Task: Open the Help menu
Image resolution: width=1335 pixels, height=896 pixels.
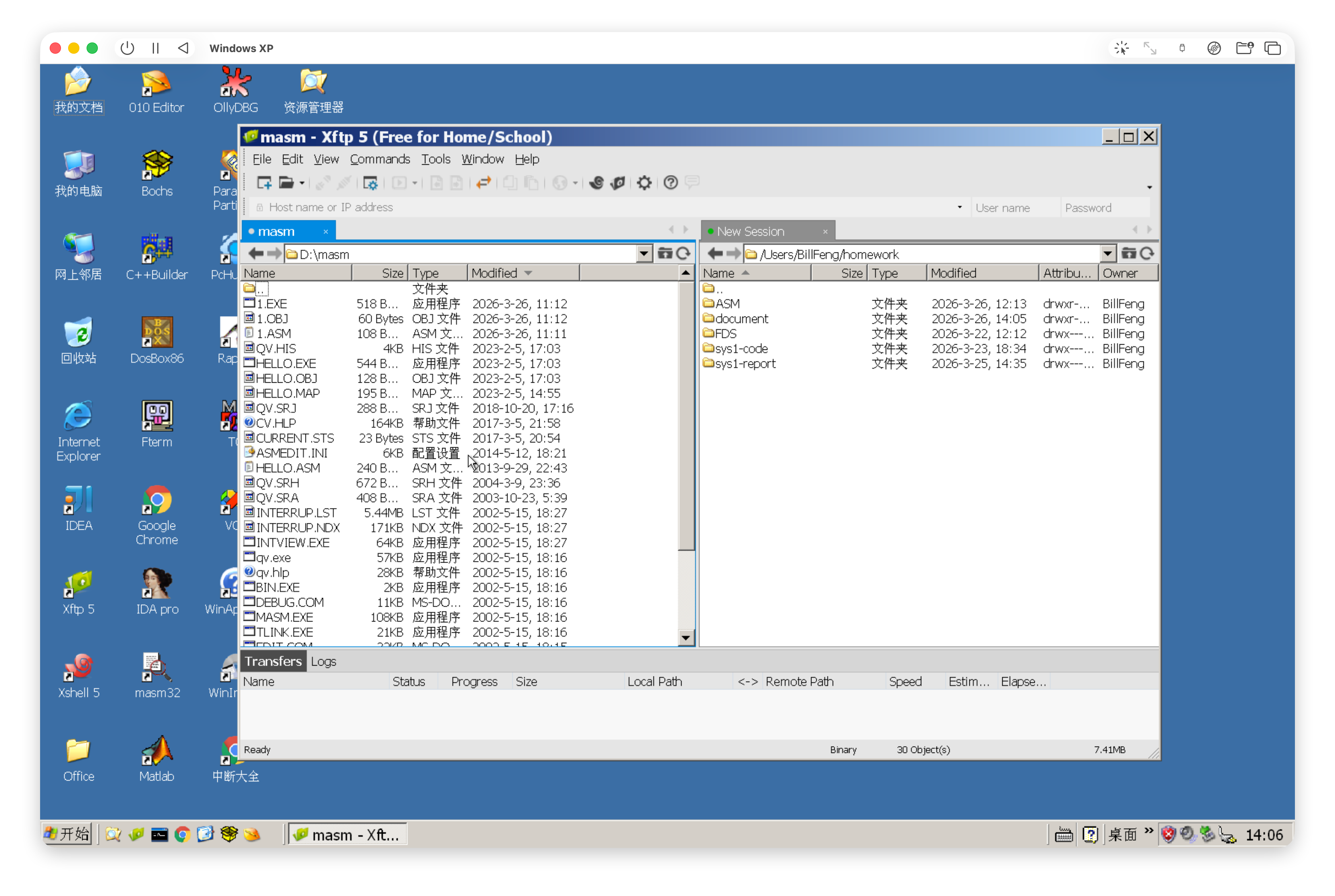Action: point(526,159)
